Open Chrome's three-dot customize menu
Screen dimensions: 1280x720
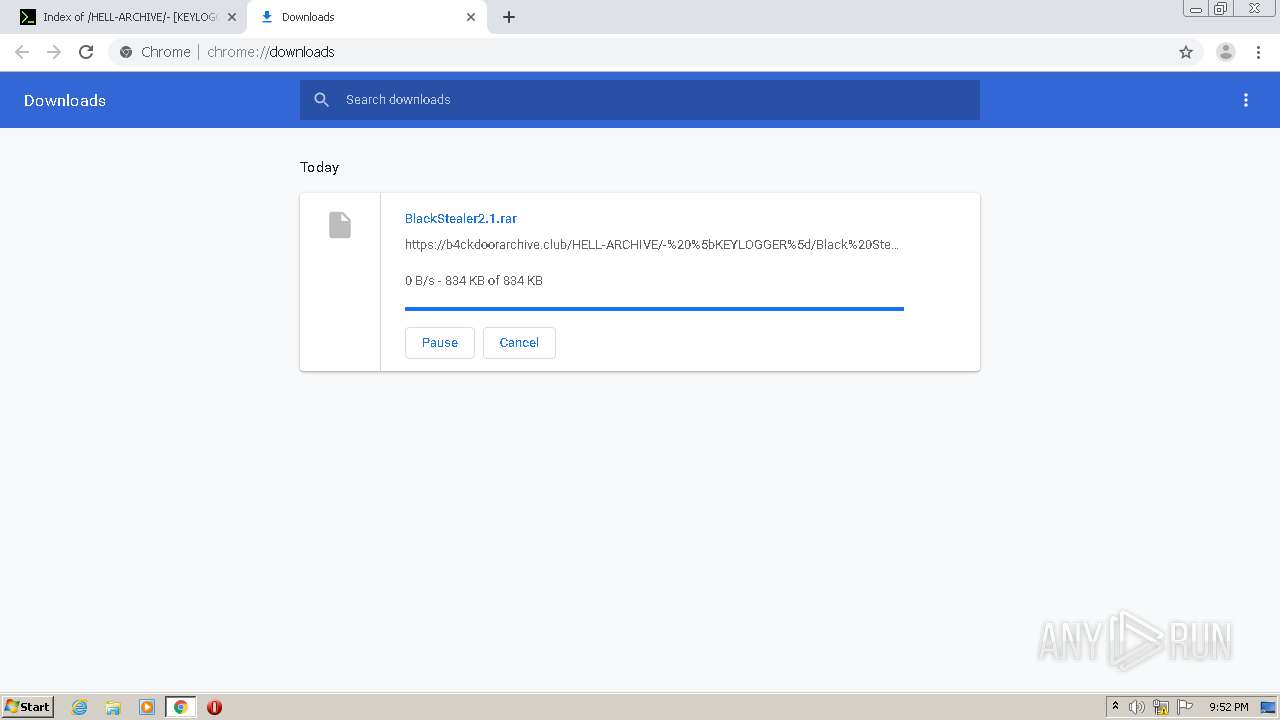1258,52
